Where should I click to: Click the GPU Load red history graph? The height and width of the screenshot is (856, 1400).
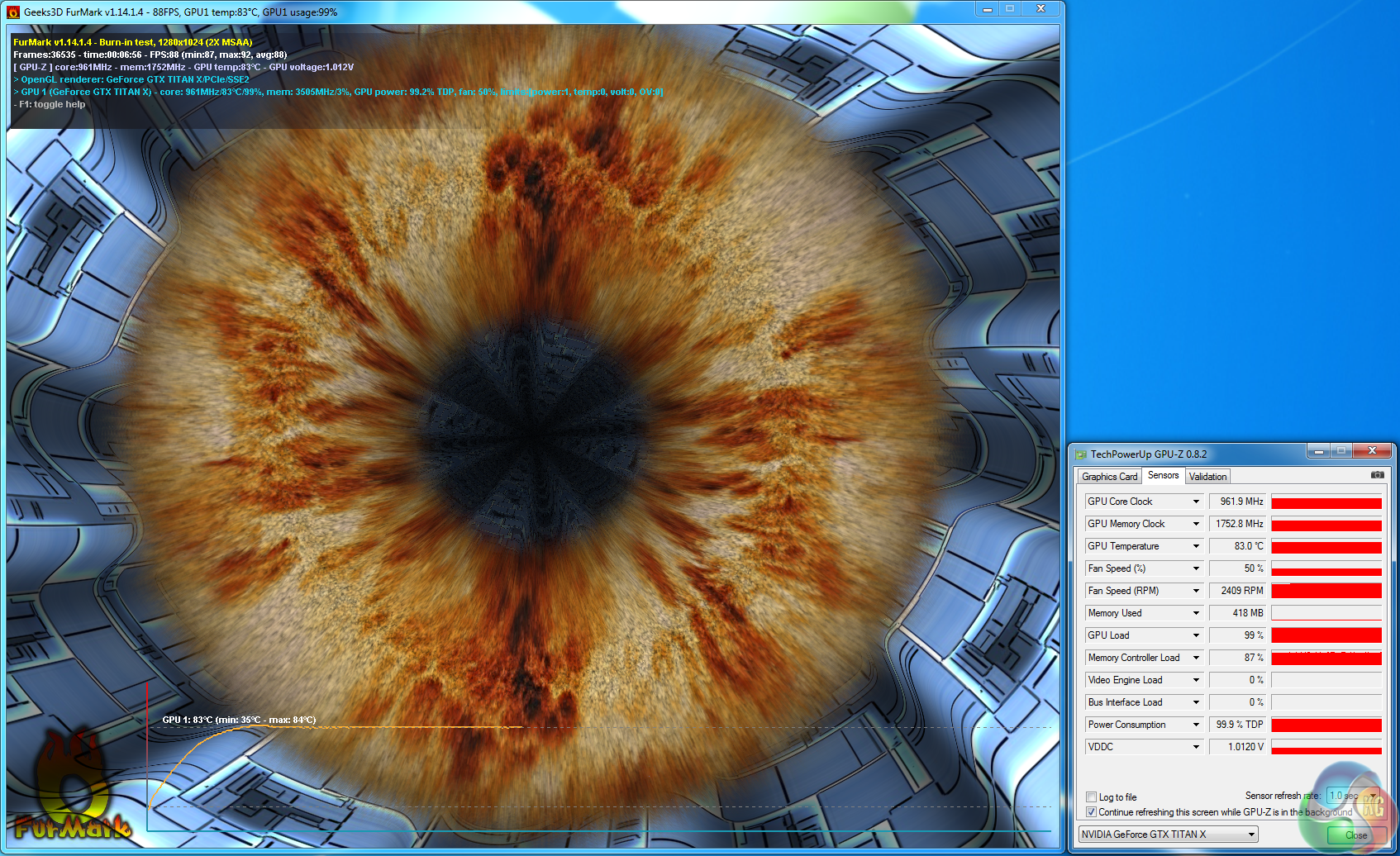coord(1326,635)
